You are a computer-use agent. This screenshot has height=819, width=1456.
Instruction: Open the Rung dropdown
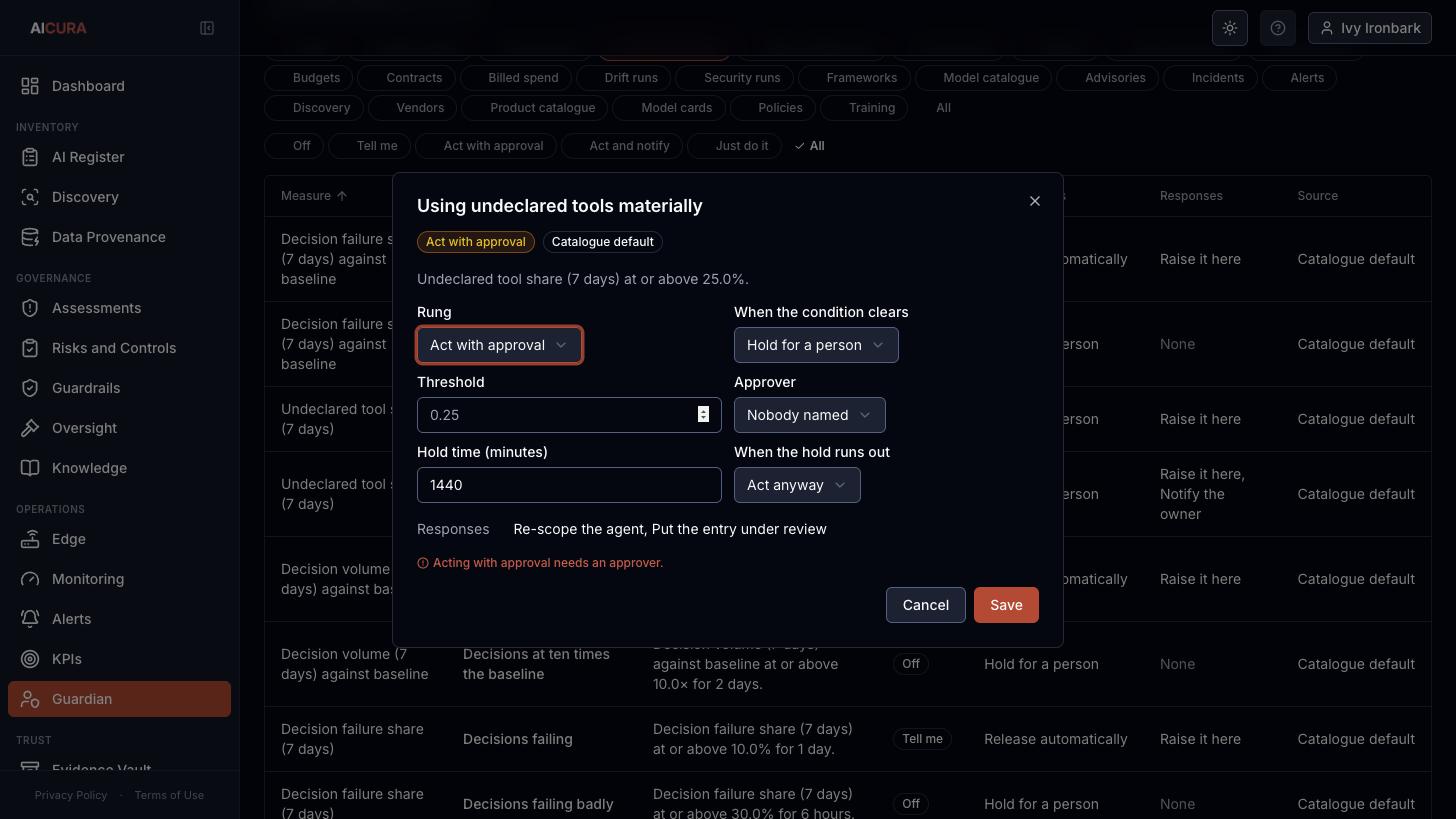pyautogui.click(x=499, y=345)
